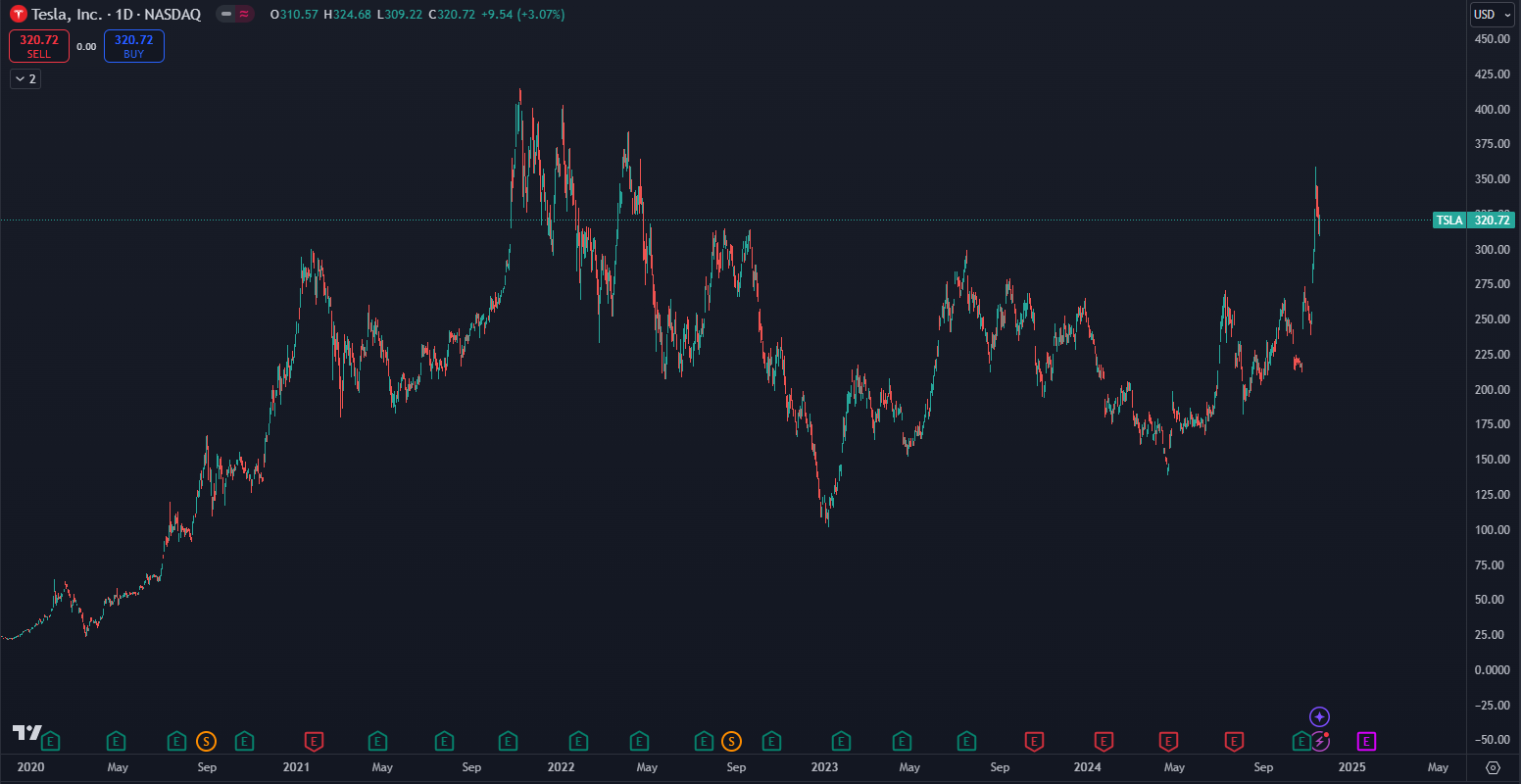
Task: Open the orange split marker near Sep 2022
Action: 731,741
